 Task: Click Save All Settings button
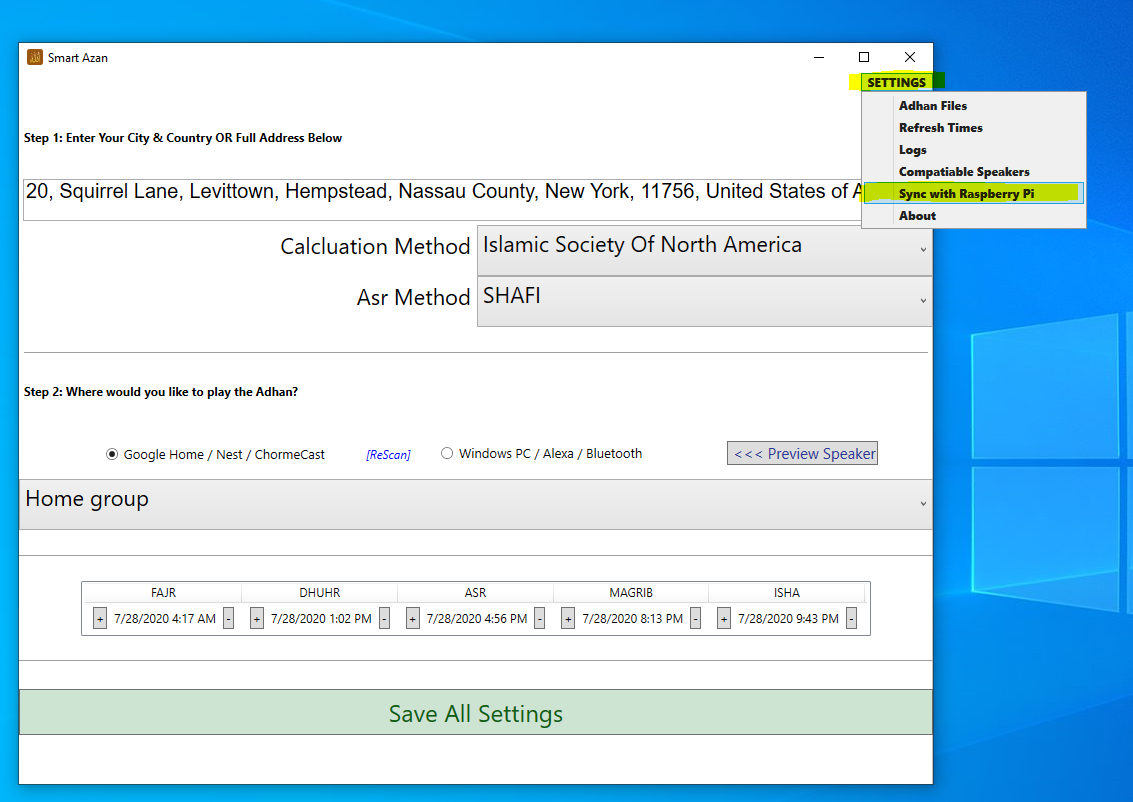point(475,712)
